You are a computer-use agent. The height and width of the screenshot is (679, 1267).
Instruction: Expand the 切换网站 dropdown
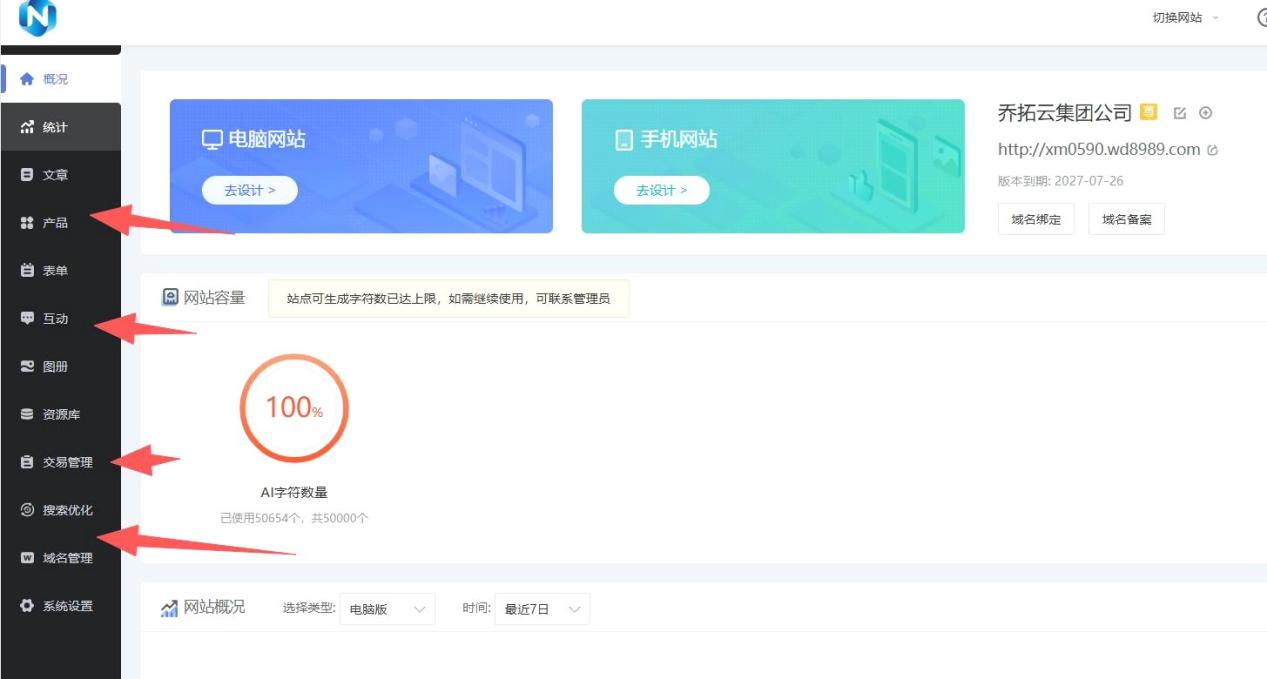coord(1186,18)
